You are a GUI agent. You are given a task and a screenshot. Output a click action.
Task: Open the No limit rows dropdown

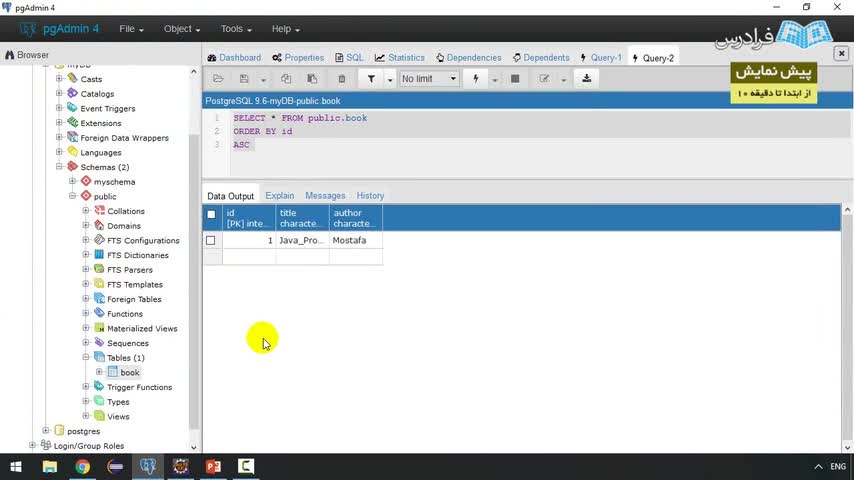(x=429, y=79)
